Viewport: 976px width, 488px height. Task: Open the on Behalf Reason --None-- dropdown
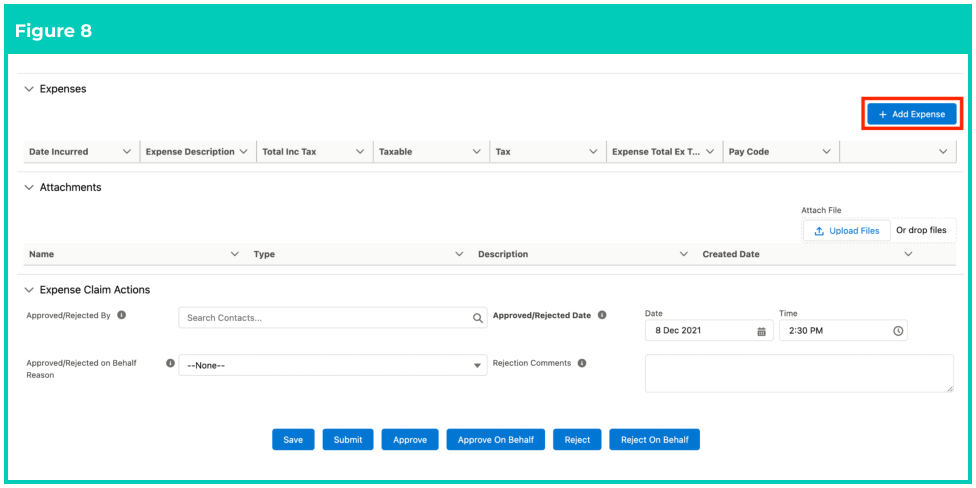pyautogui.click(x=333, y=365)
